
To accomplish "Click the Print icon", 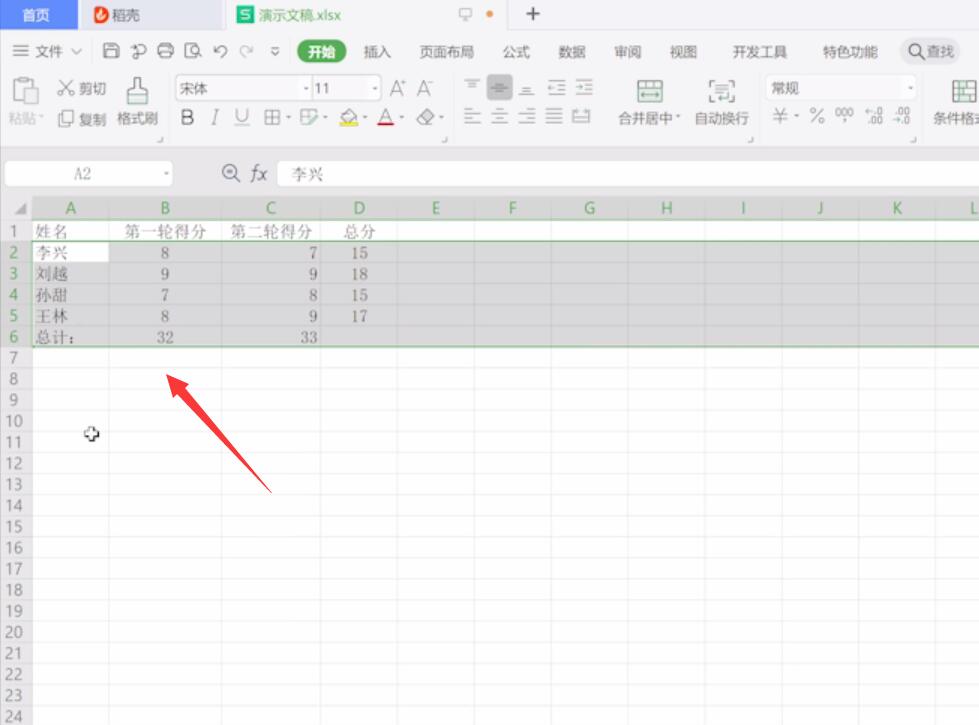I will click(165, 51).
